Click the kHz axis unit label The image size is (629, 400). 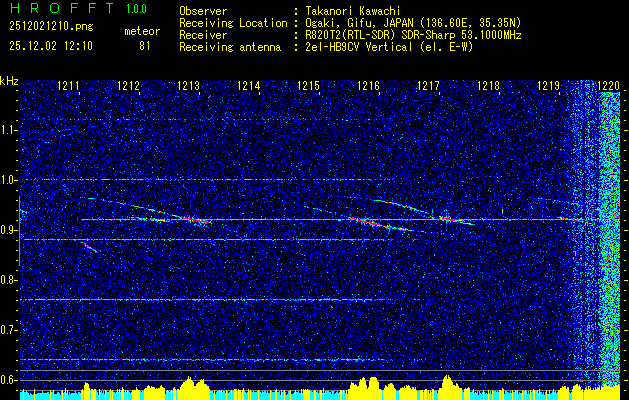(x=9, y=81)
